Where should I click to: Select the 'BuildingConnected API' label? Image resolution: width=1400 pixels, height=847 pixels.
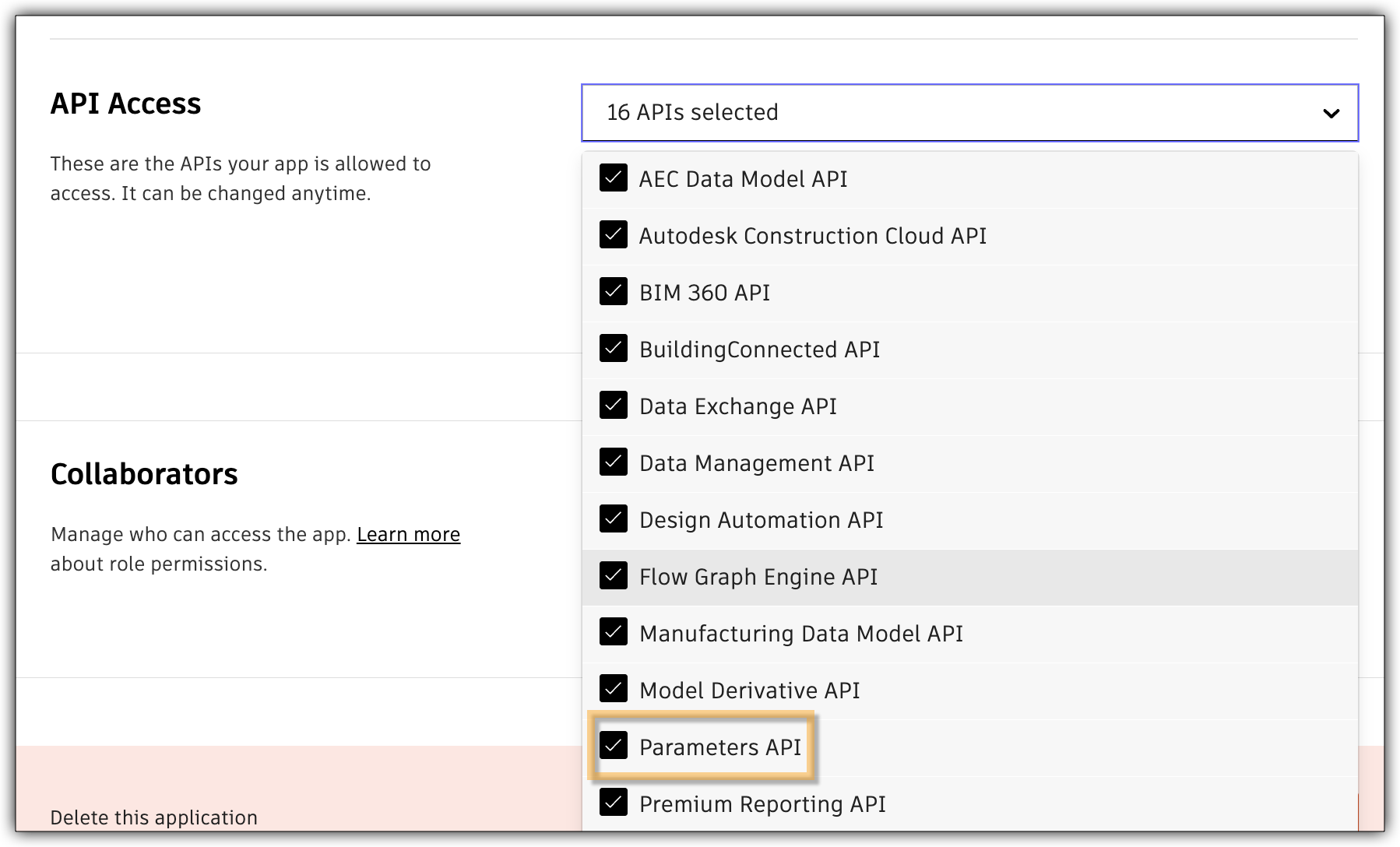click(759, 350)
